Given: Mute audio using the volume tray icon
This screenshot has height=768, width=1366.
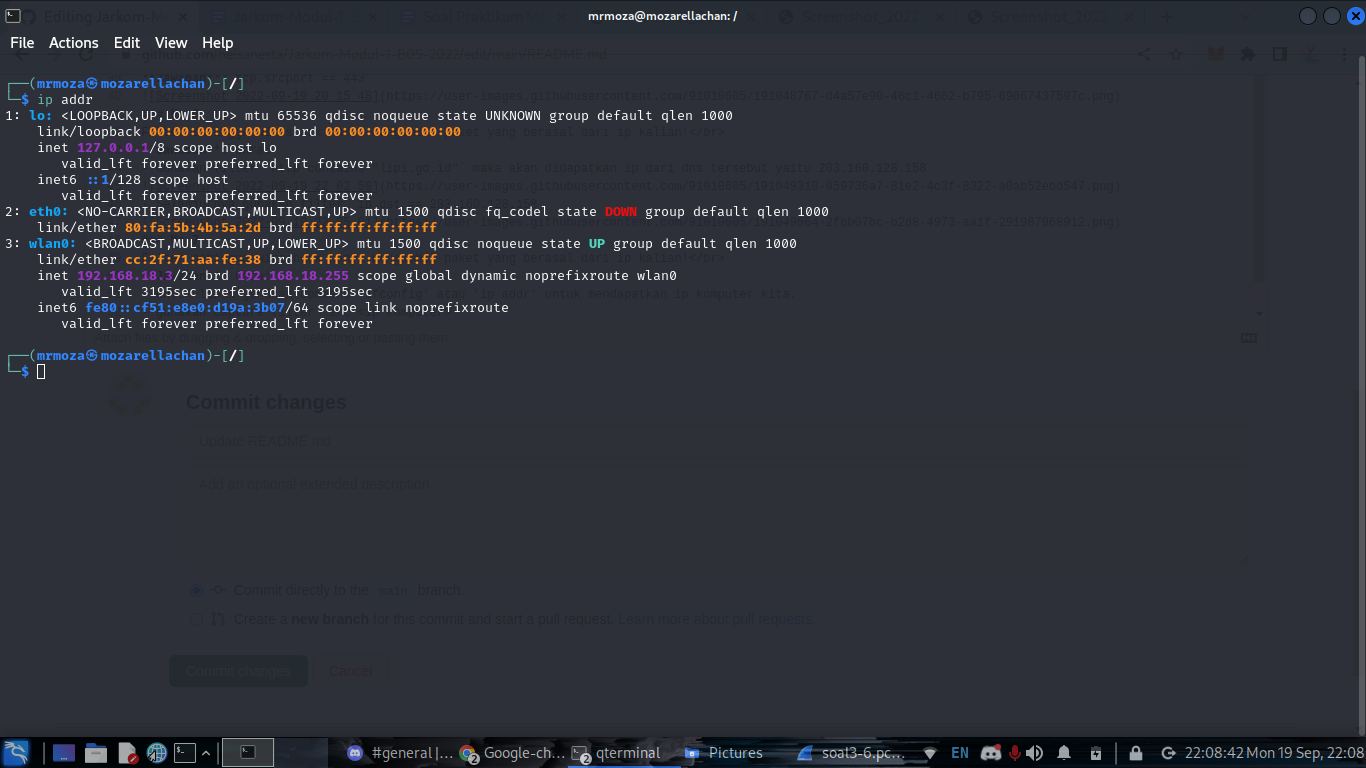Looking at the screenshot, I should (x=1034, y=753).
